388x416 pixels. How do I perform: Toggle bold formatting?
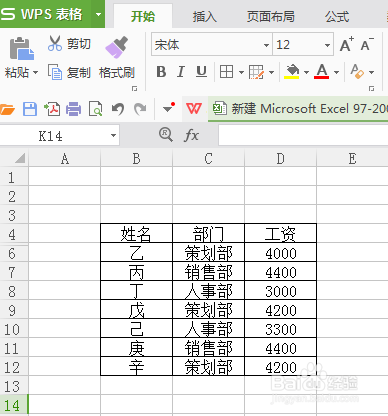point(161,72)
